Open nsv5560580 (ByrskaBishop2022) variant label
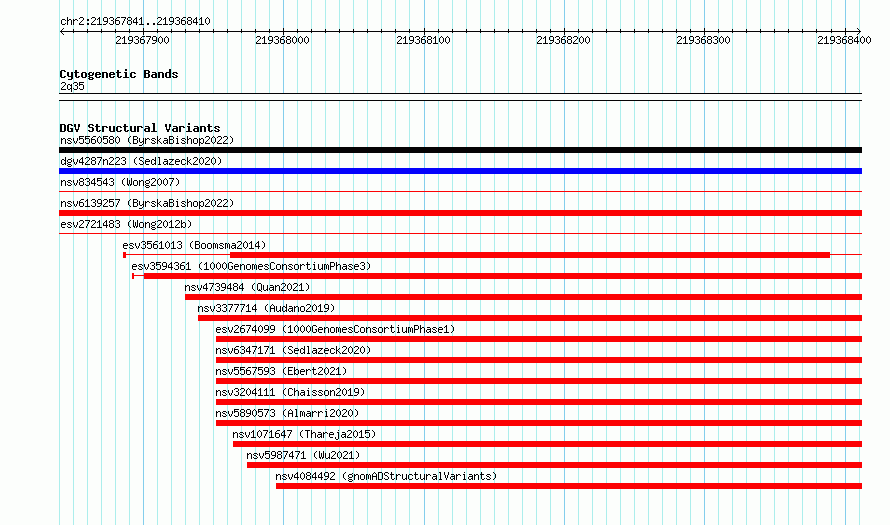 (x=147, y=140)
